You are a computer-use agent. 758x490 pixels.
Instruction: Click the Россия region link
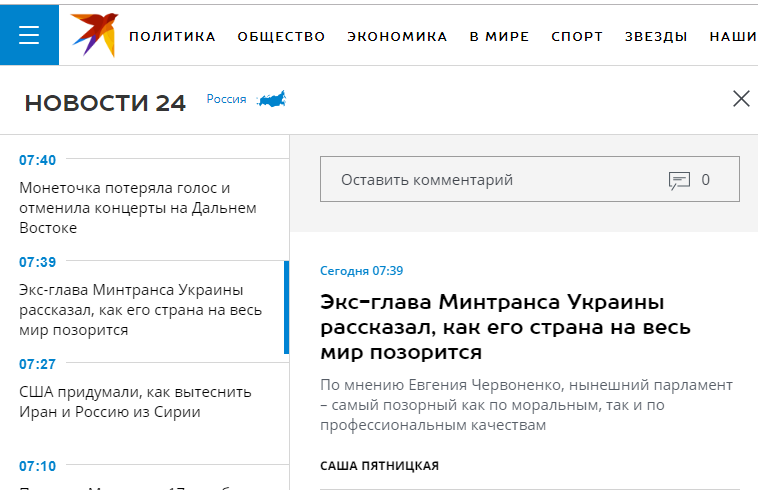click(226, 99)
